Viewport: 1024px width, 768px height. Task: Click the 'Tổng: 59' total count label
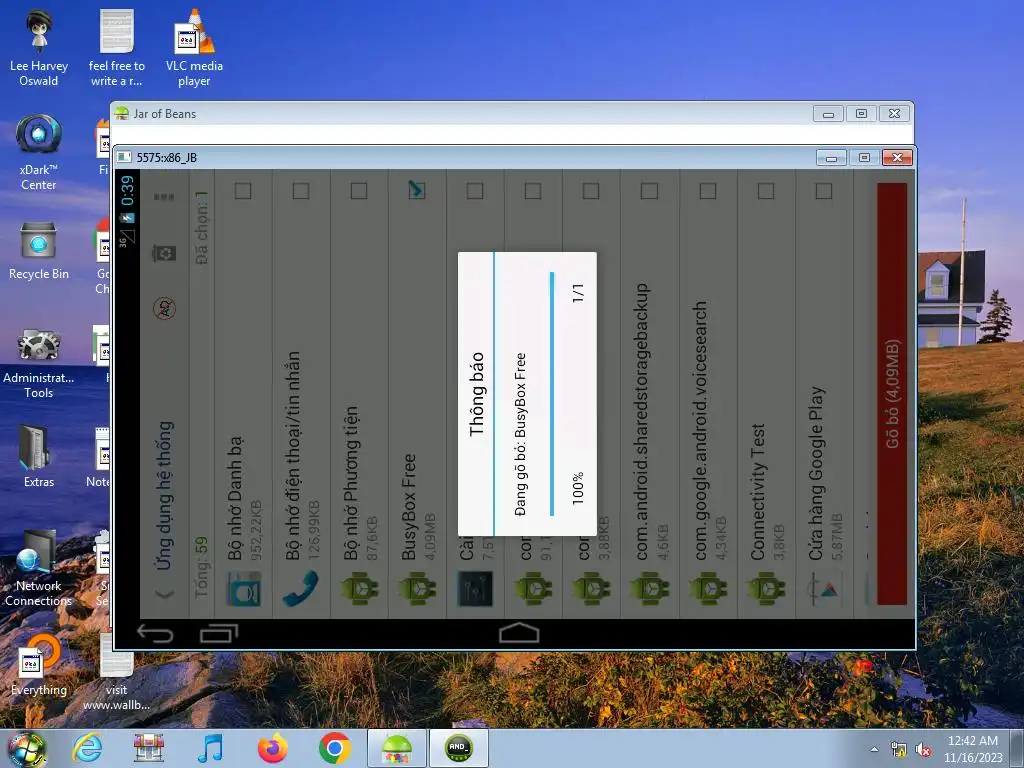(x=202, y=568)
